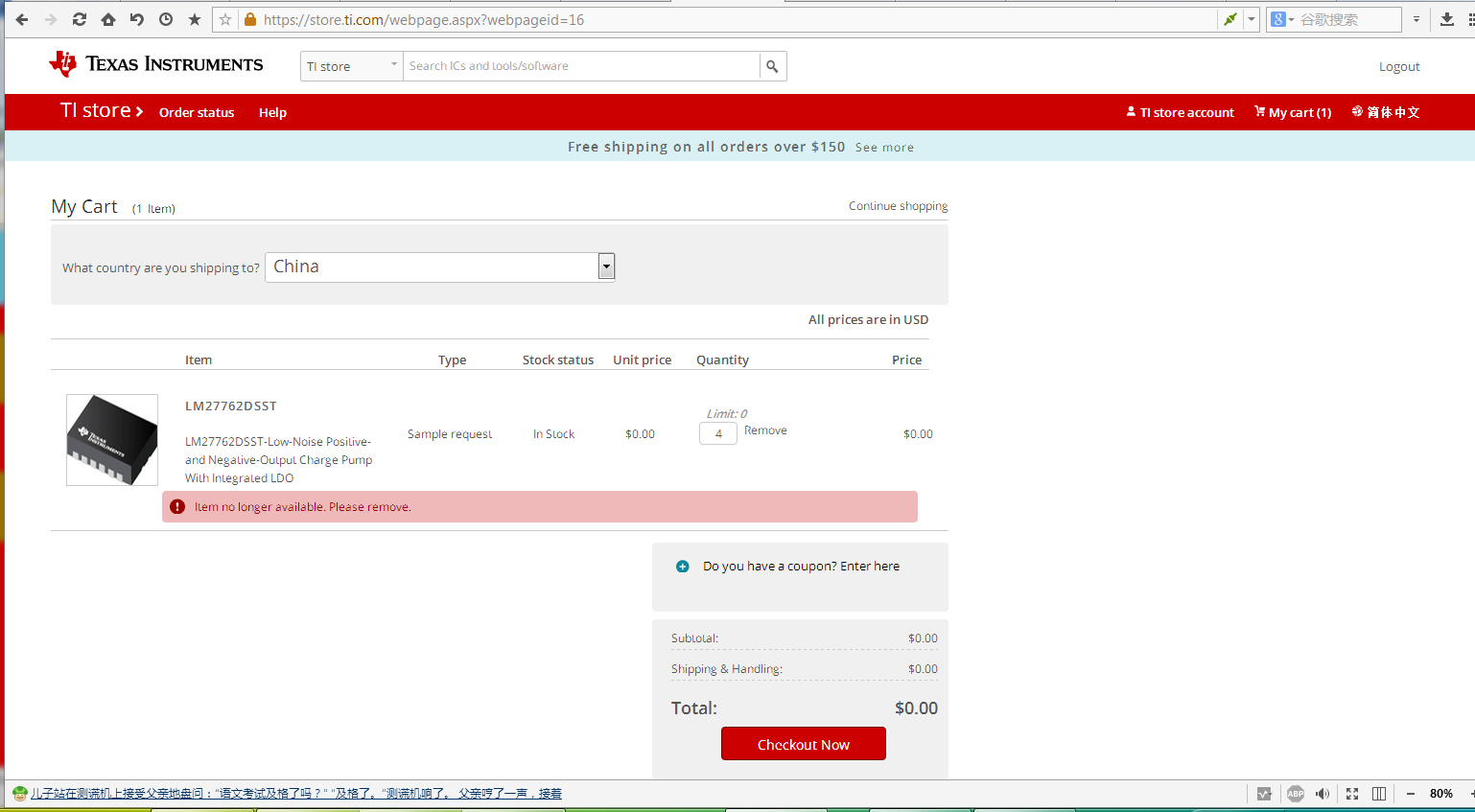
Task: Go back using the browser back arrow
Action: click(x=22, y=19)
